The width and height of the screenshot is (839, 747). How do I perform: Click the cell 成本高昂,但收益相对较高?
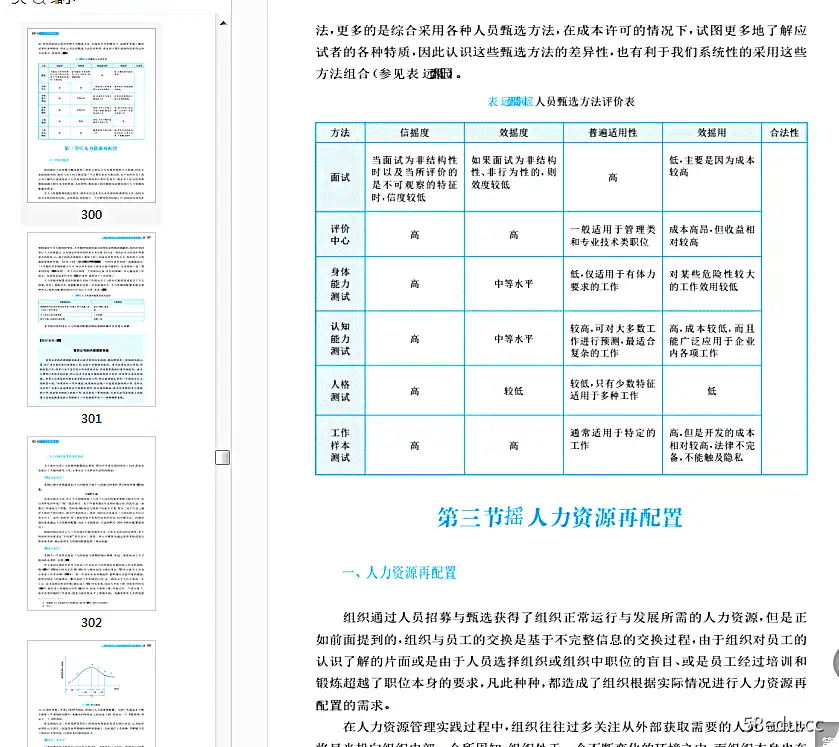712,235
